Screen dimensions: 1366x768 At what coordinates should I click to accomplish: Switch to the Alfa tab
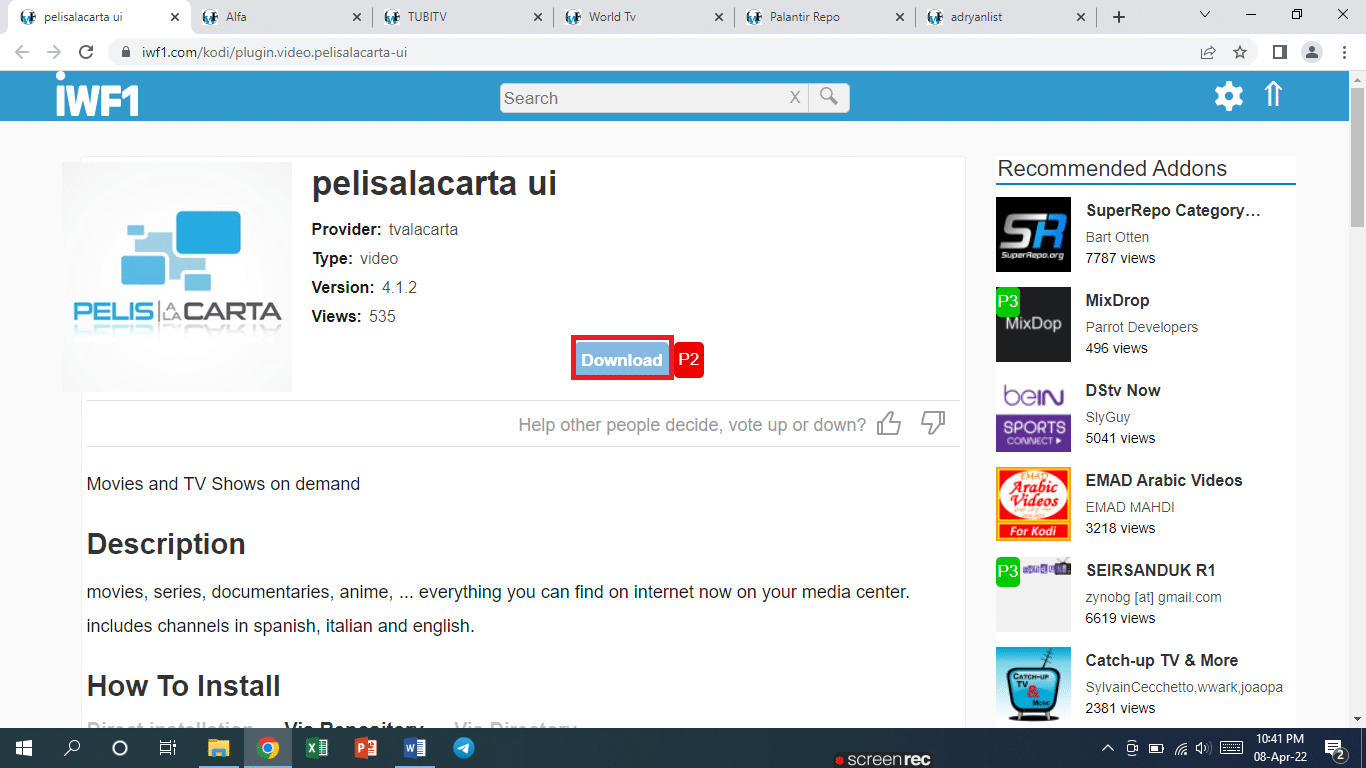(x=279, y=17)
